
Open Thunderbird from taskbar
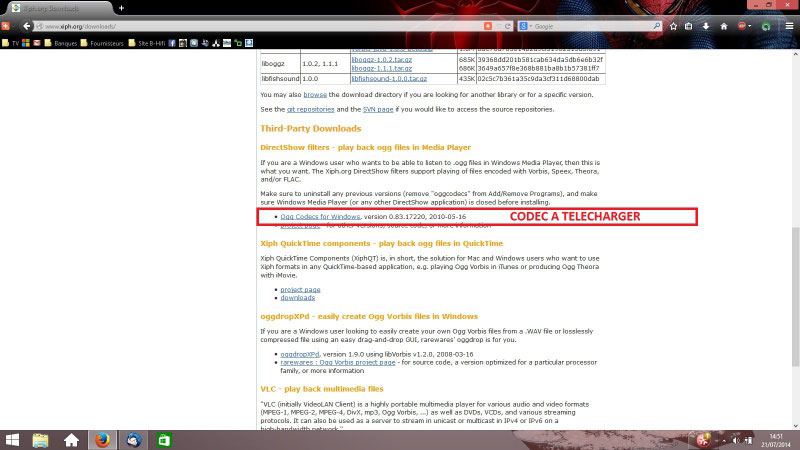pos(134,440)
